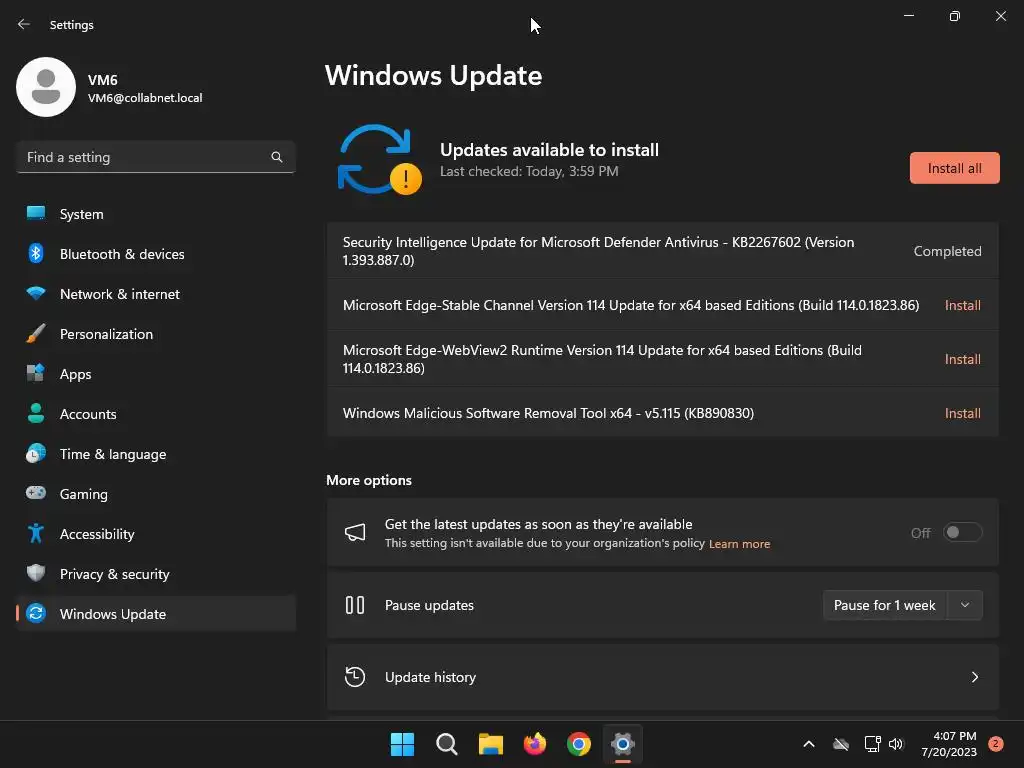Click the Settings gear on taskbar
1024x768 pixels.
coord(623,744)
